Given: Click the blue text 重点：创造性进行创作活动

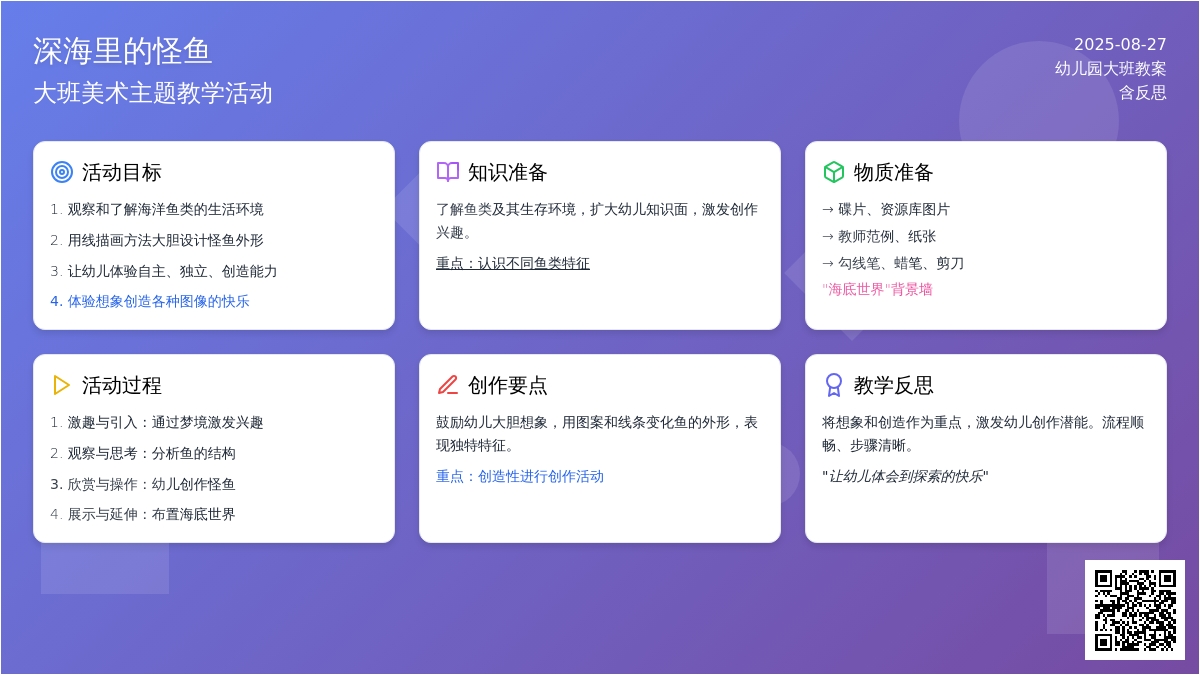Looking at the screenshot, I should click(x=520, y=476).
